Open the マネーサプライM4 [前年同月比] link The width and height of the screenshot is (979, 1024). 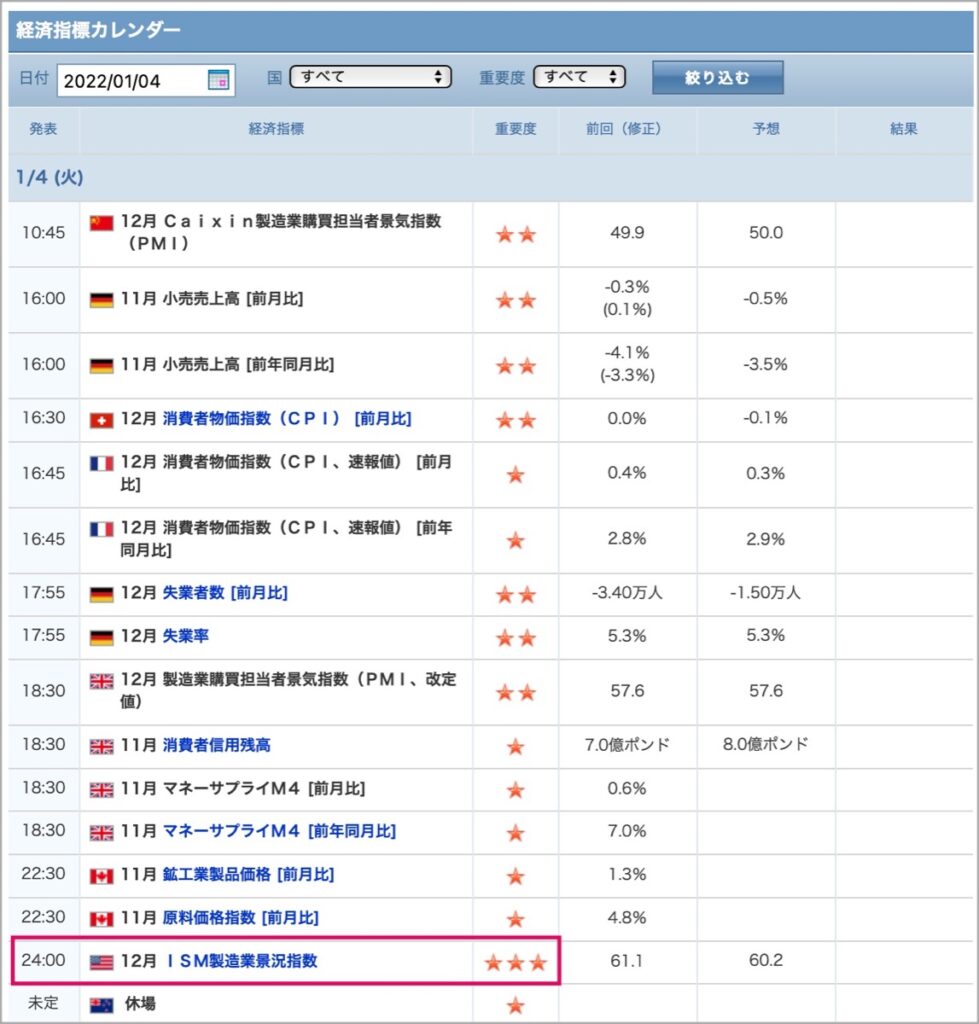tap(279, 831)
